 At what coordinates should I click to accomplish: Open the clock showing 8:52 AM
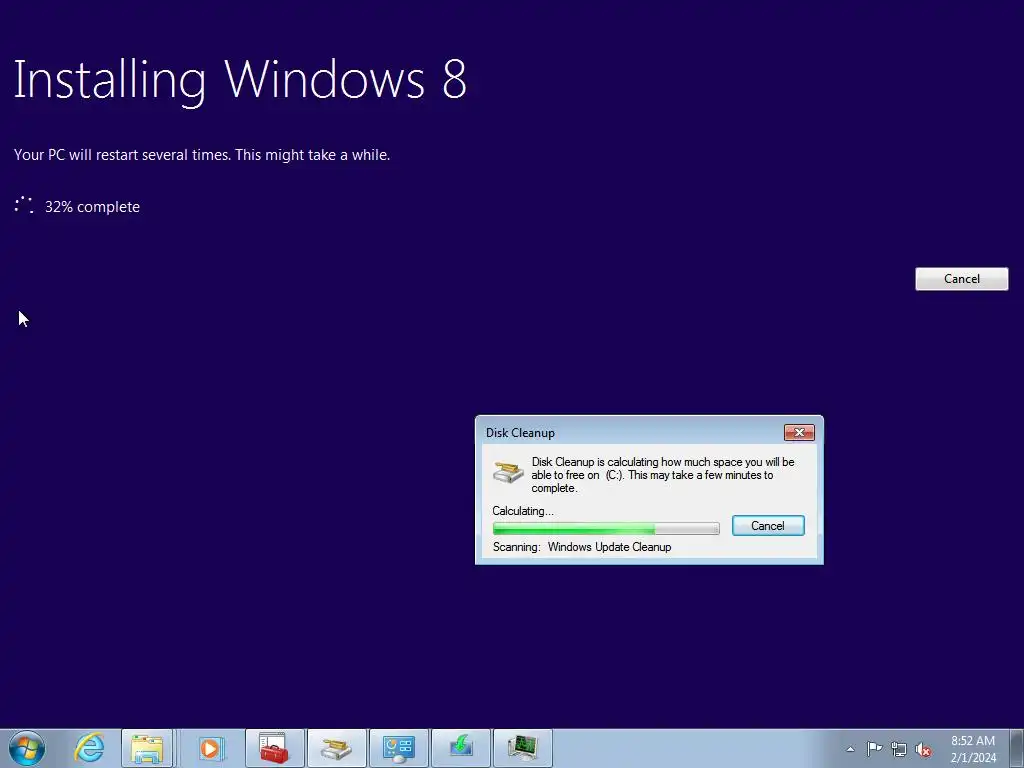click(973, 749)
